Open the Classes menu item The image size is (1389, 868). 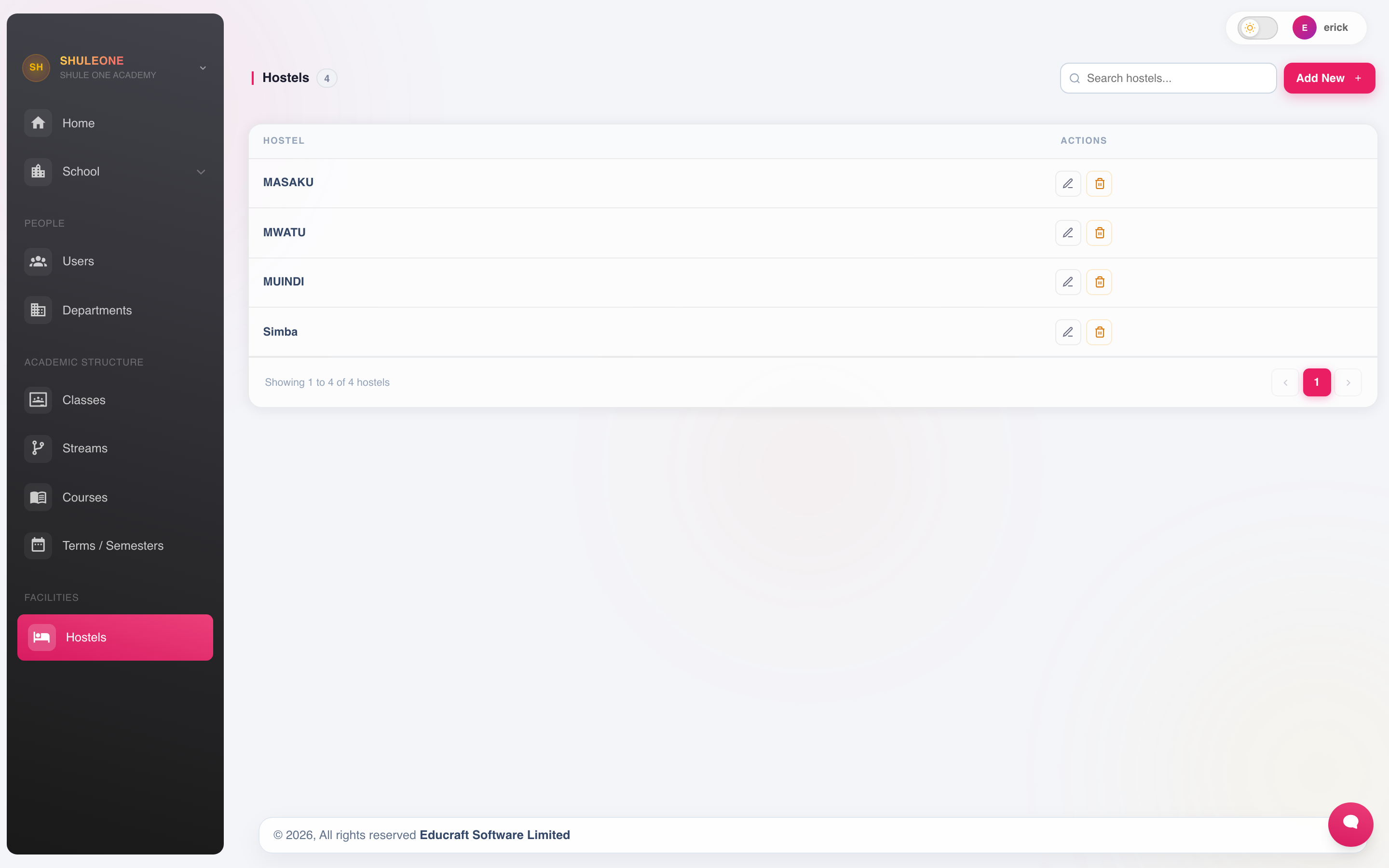[x=115, y=400]
